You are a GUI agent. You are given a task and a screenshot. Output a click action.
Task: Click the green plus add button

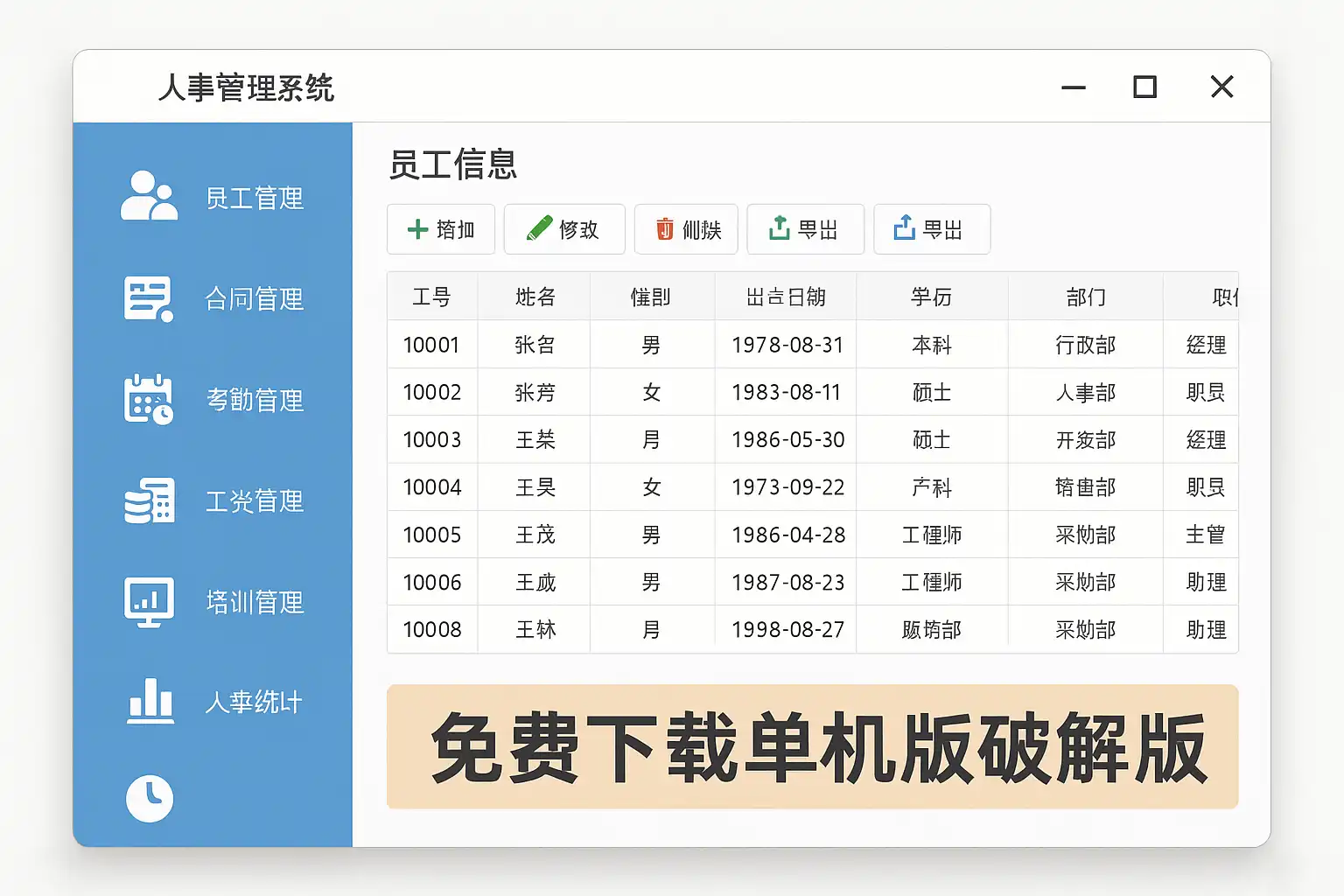[x=441, y=229]
